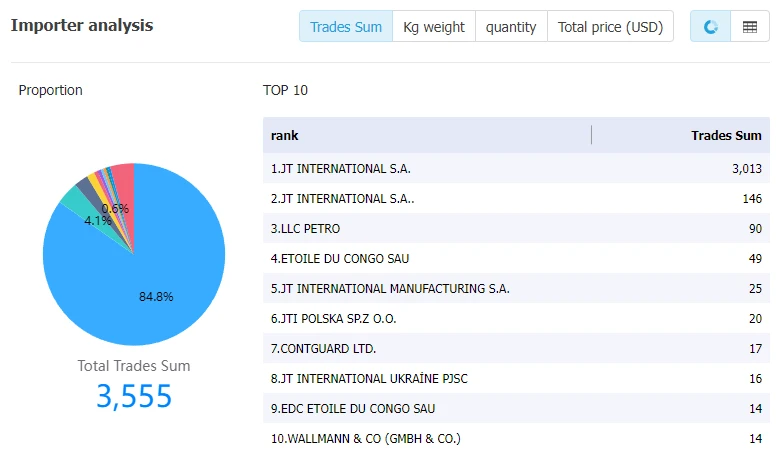783x468 pixels.
Task: Click the total 3,555 trades figure
Action: (134, 397)
